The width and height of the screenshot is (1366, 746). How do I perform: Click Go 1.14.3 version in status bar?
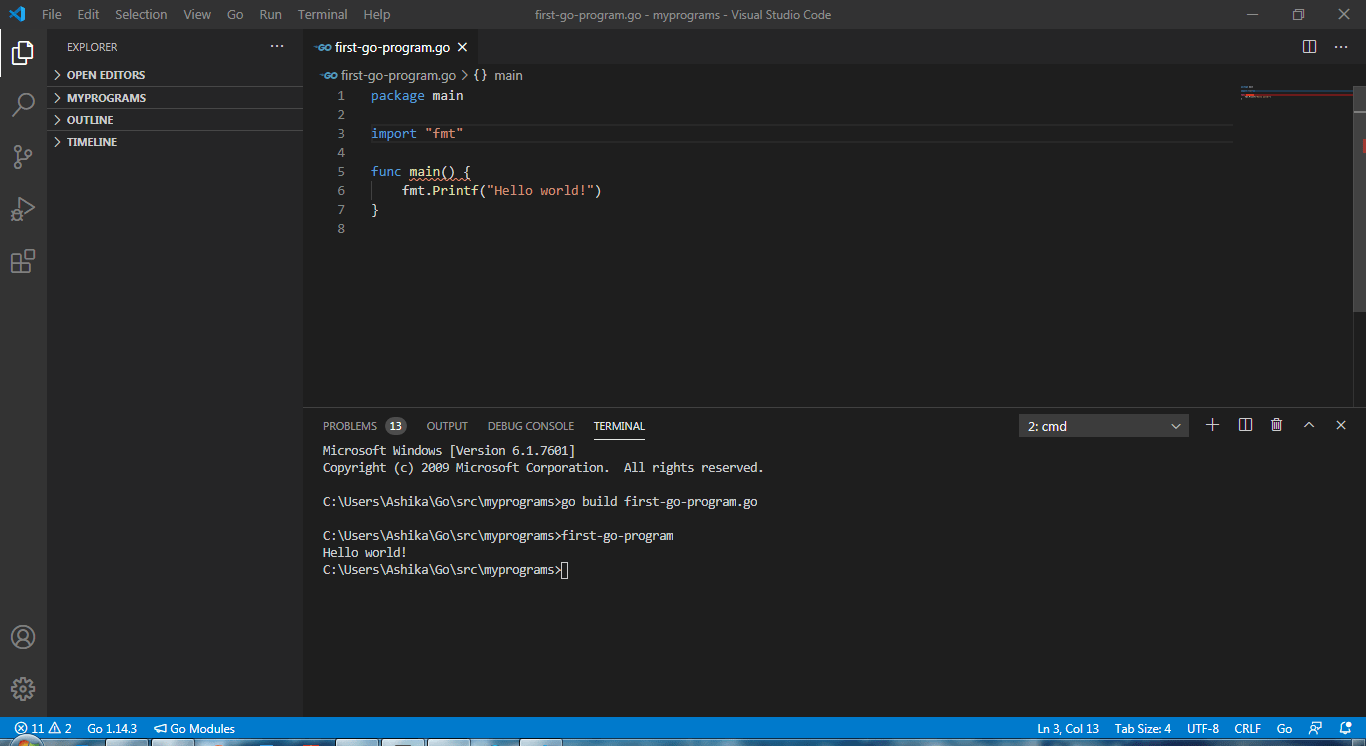[x=112, y=729]
